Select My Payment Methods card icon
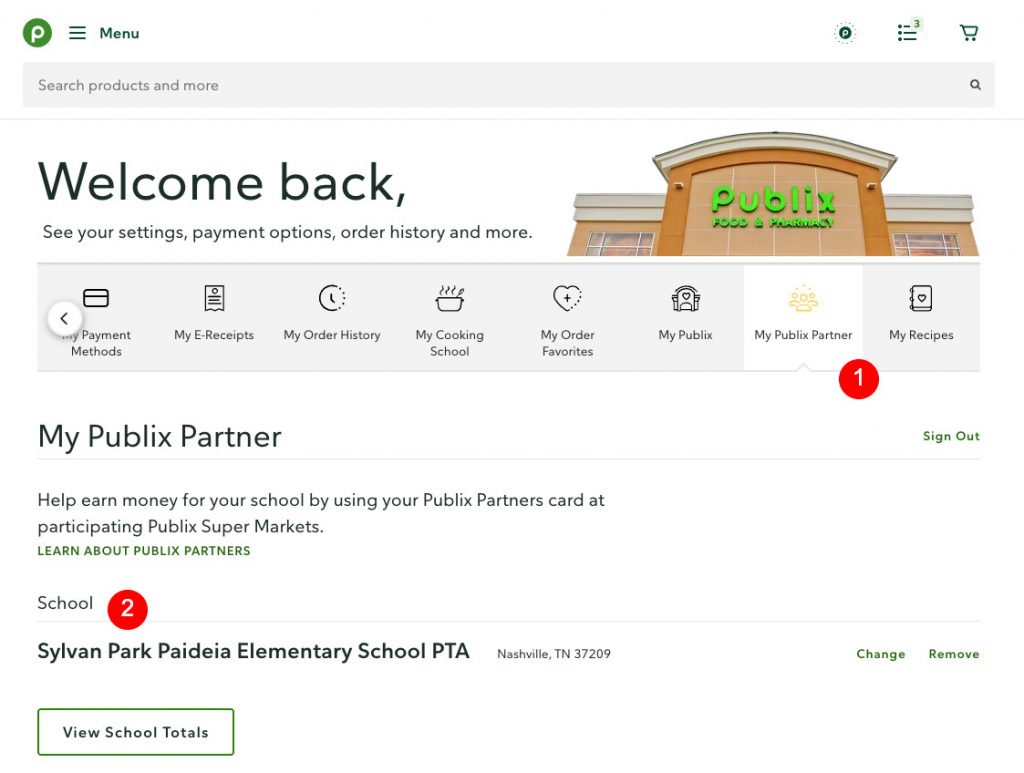 tap(96, 298)
